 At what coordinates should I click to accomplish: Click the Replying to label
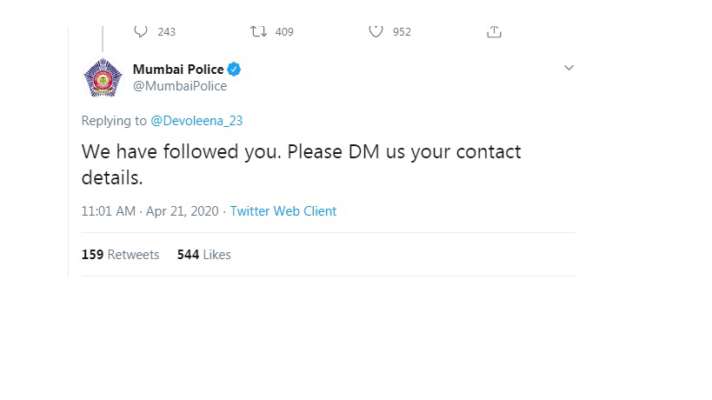[114, 121]
